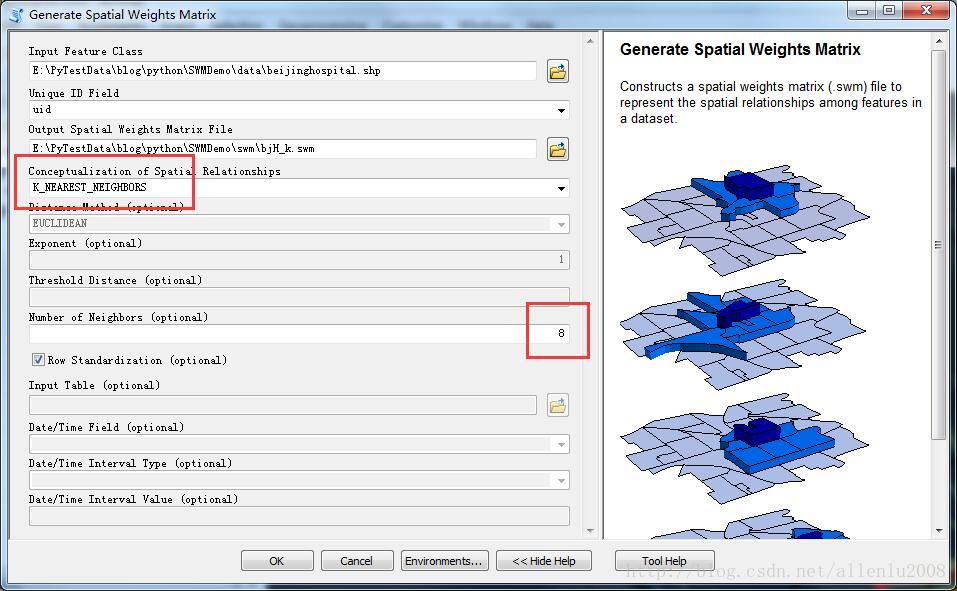This screenshot has width=957, height=591.
Task: Click the help panel scroll up arrow
Action: pyautogui.click(x=938, y=42)
